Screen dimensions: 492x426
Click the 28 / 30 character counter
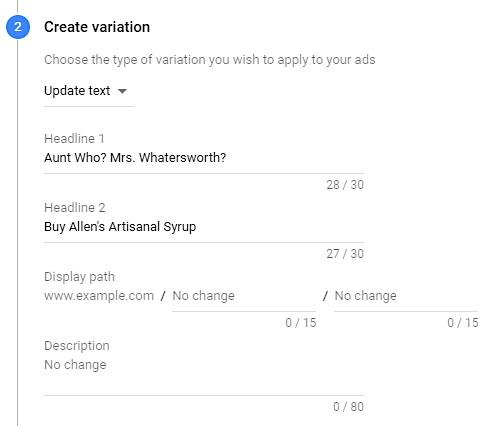[x=345, y=185]
